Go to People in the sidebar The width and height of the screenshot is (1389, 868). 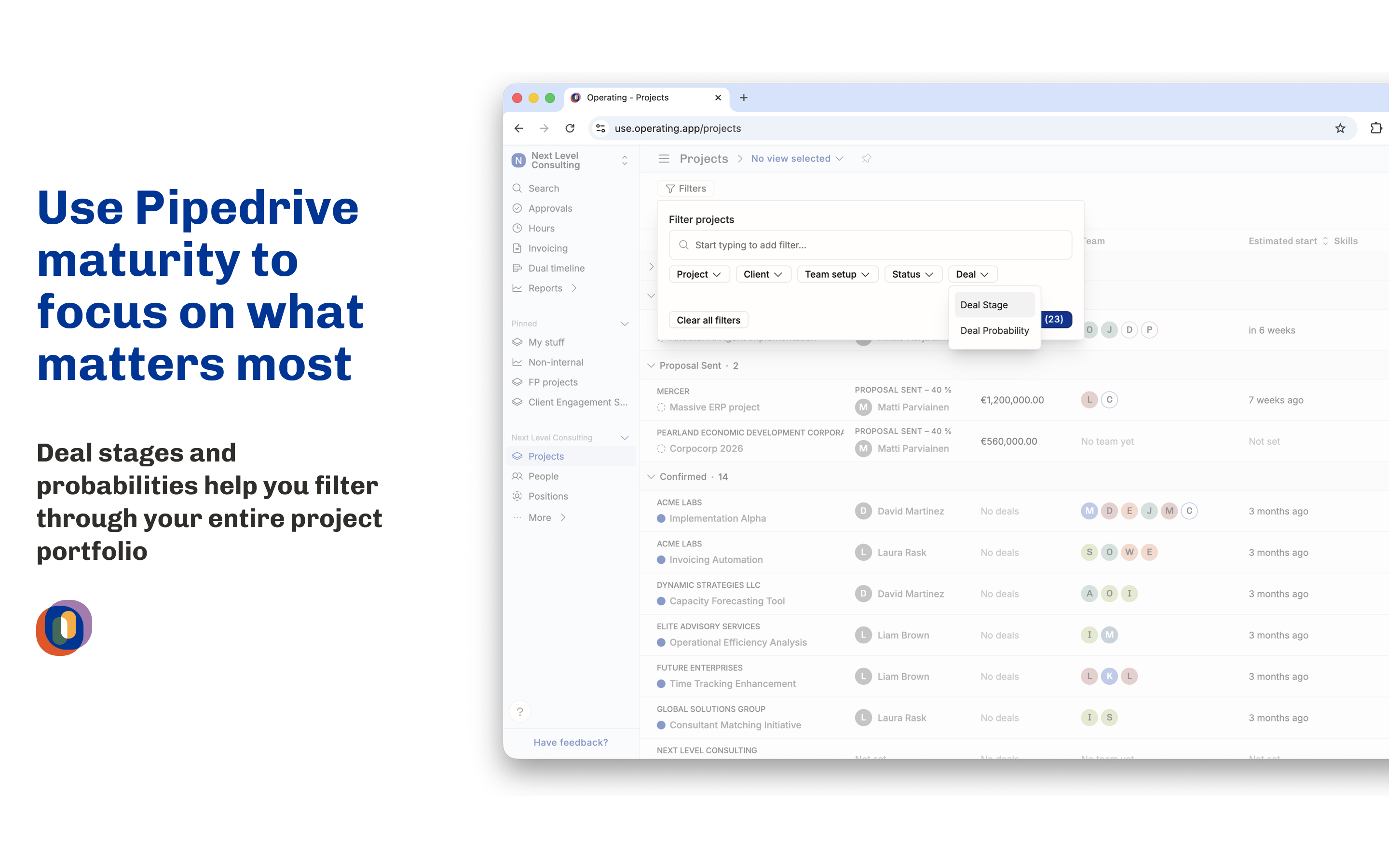click(543, 476)
